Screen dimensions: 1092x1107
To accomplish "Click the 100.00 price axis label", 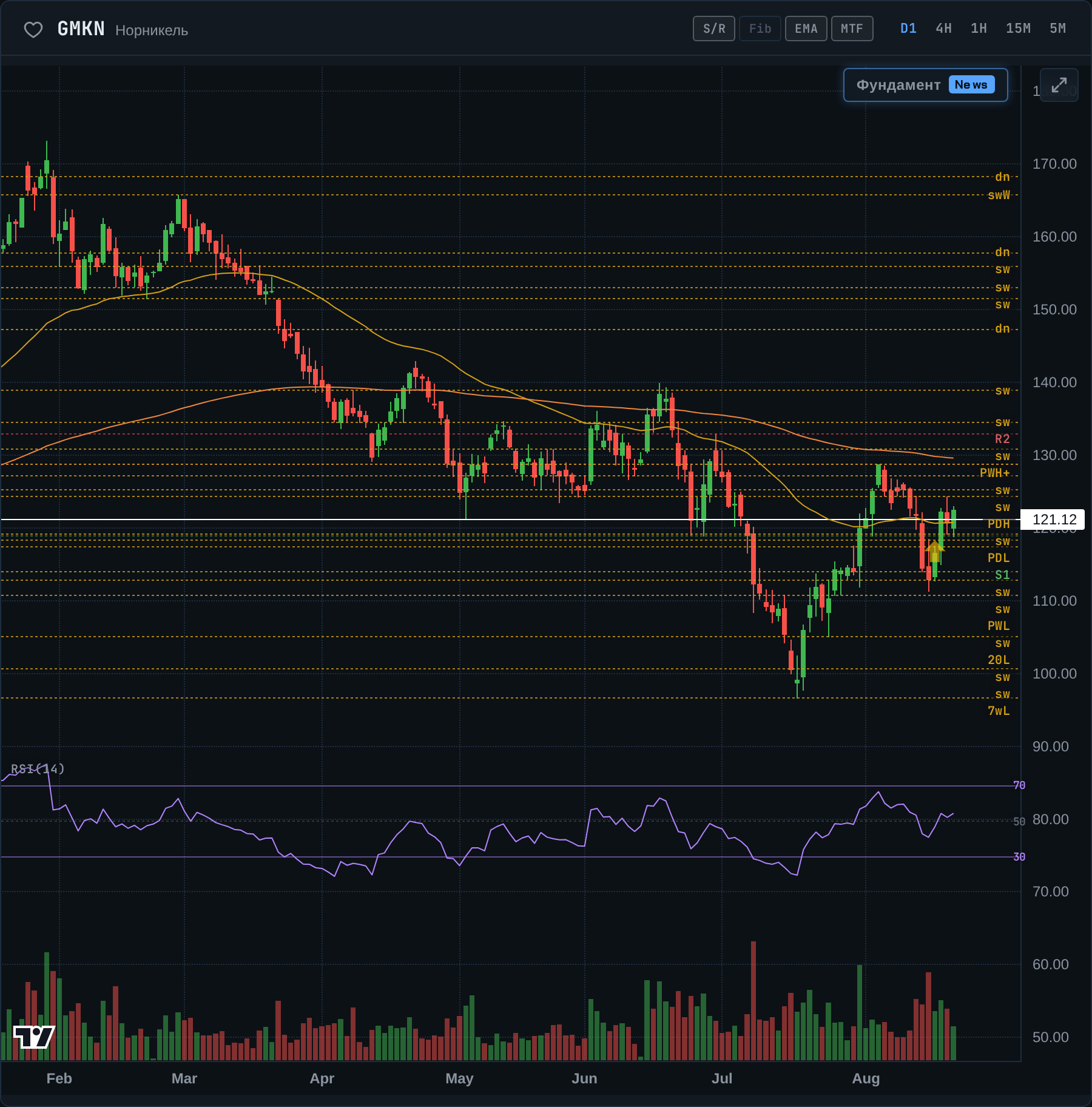I will pos(1054,674).
